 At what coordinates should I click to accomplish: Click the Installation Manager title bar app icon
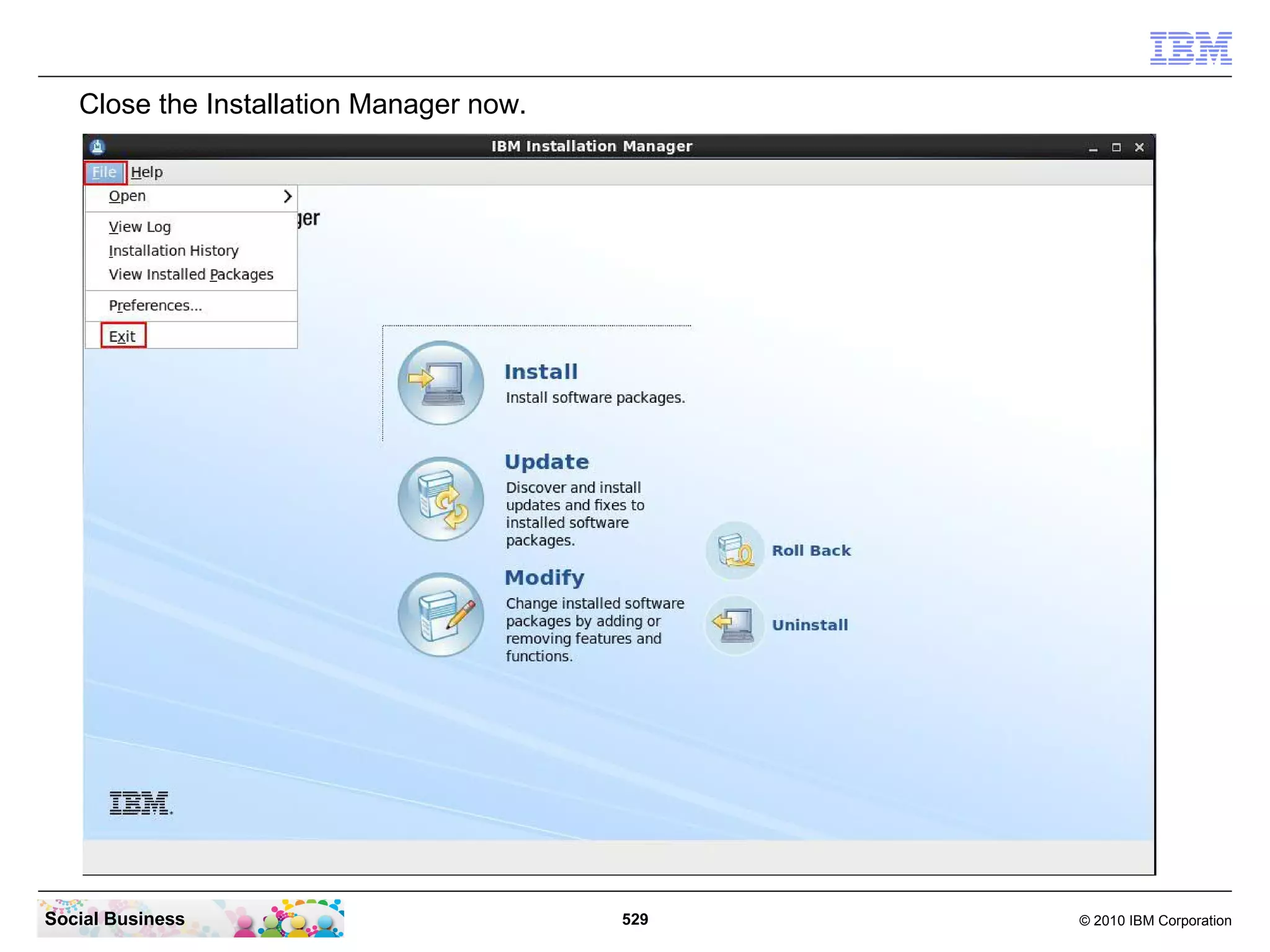(x=97, y=147)
